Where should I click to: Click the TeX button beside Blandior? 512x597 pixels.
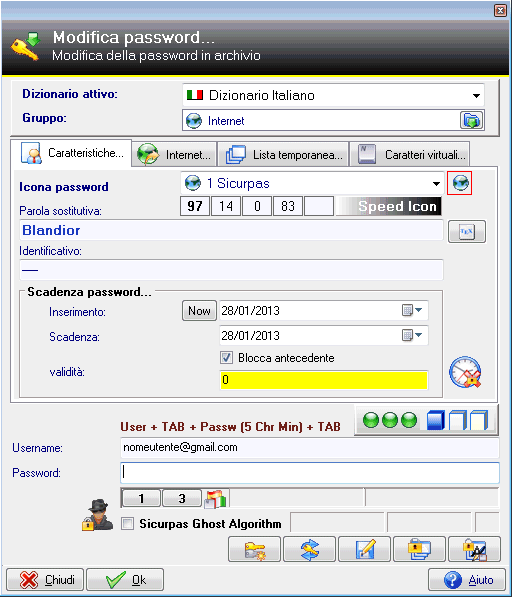tap(467, 231)
